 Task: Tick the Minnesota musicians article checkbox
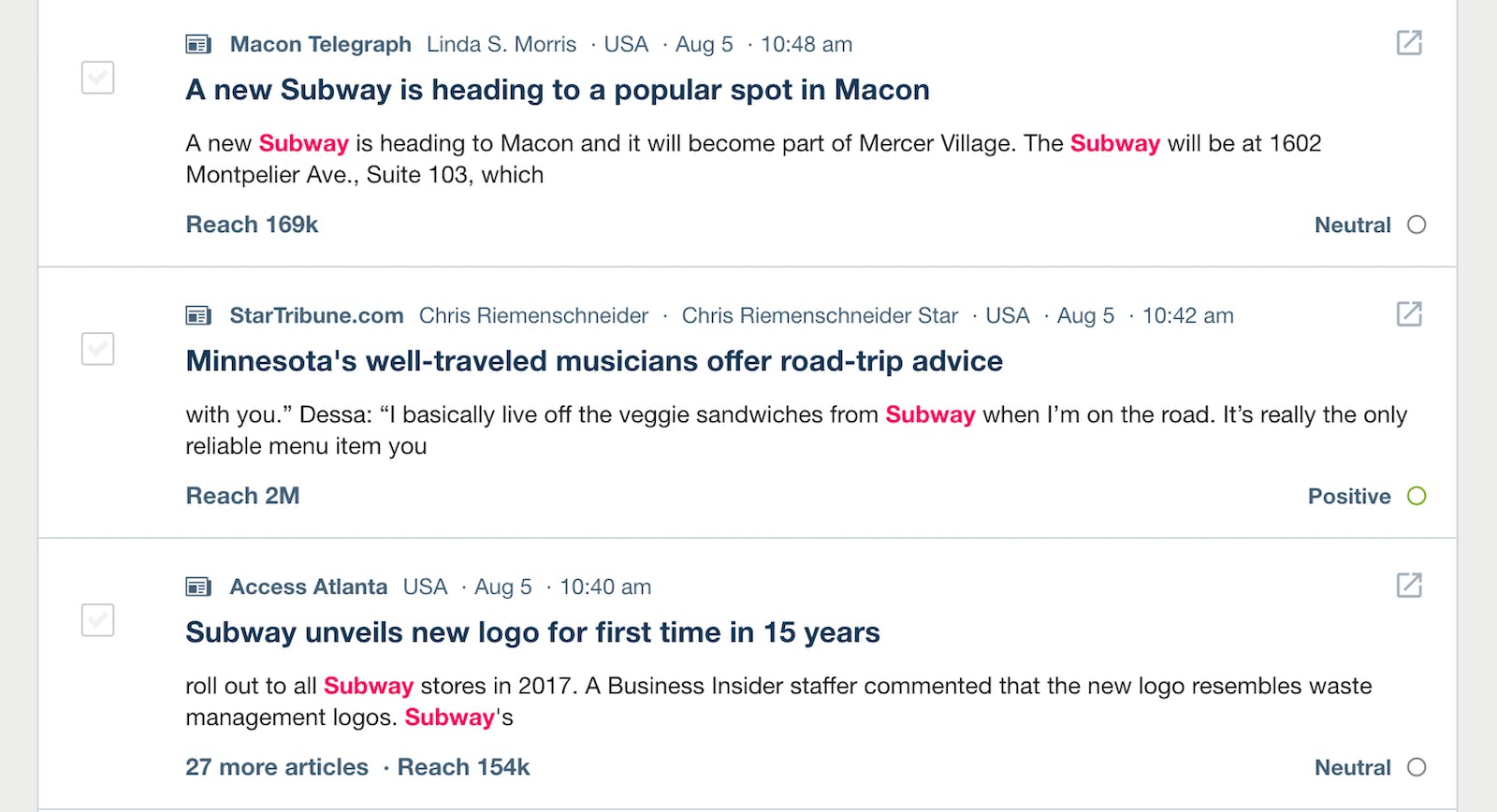pos(98,349)
